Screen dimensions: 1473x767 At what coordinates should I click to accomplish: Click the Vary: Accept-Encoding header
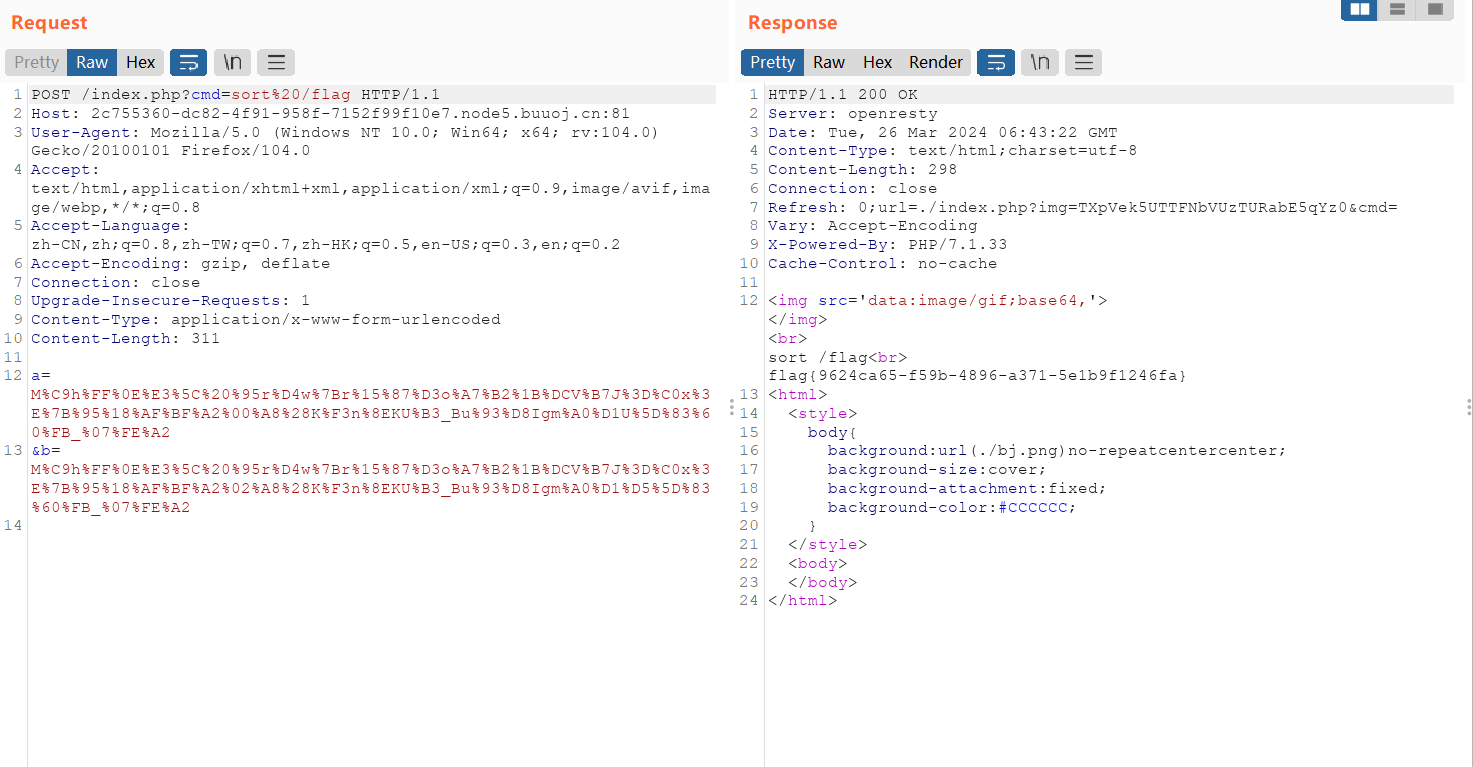872,226
